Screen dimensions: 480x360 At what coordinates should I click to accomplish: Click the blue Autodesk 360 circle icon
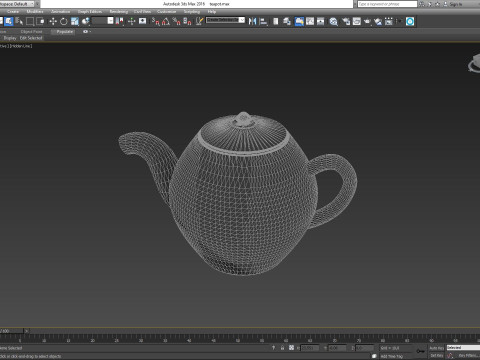tap(410, 21)
